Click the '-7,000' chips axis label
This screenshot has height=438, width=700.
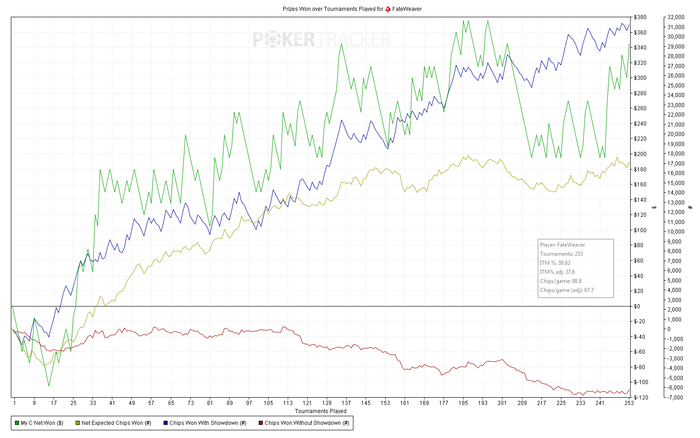coord(675,397)
